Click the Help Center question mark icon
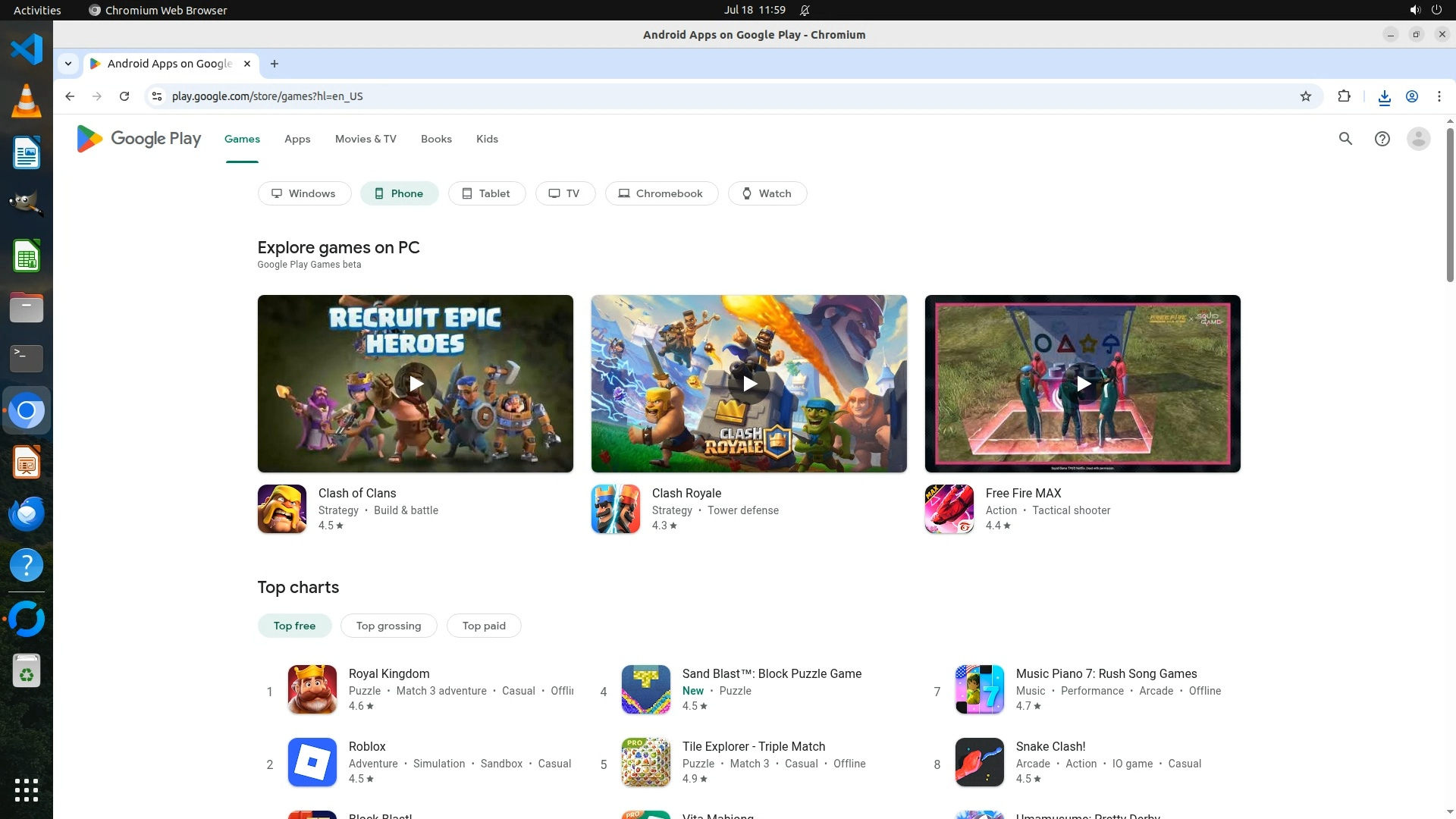This screenshot has height=819, width=1456. 1382,139
